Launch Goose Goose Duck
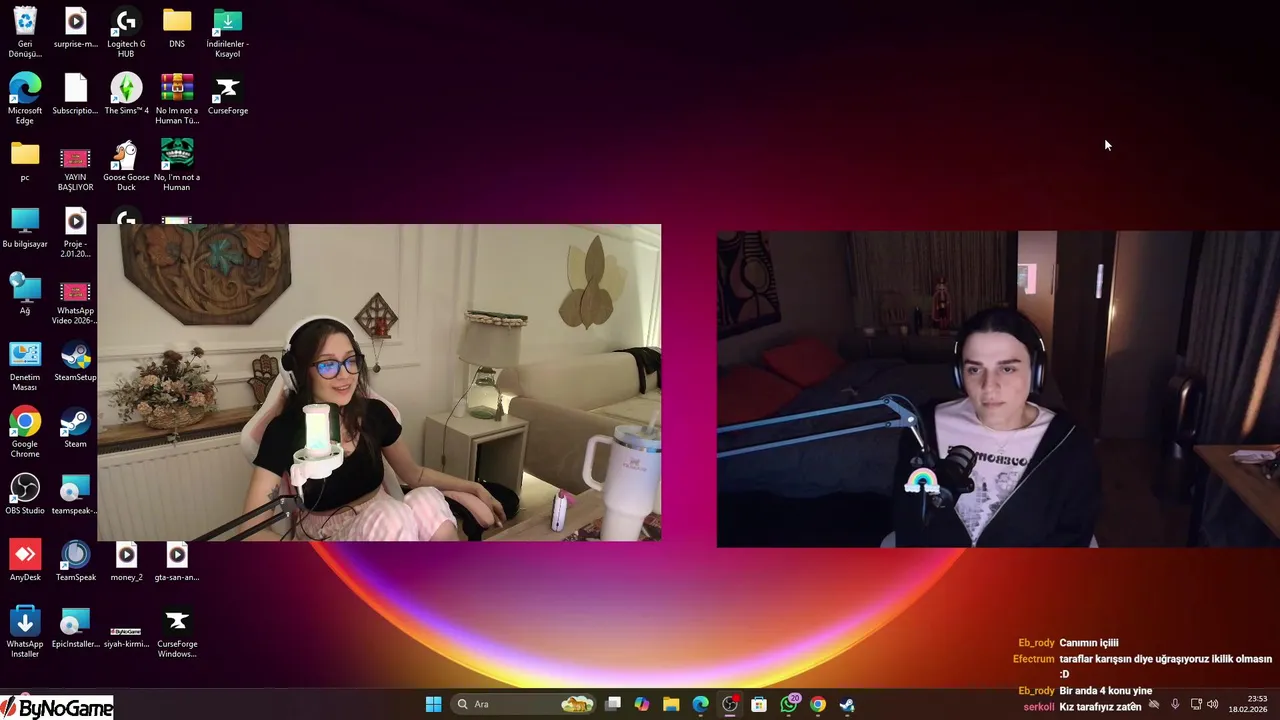Viewport: 1280px width, 720px height. point(126,166)
